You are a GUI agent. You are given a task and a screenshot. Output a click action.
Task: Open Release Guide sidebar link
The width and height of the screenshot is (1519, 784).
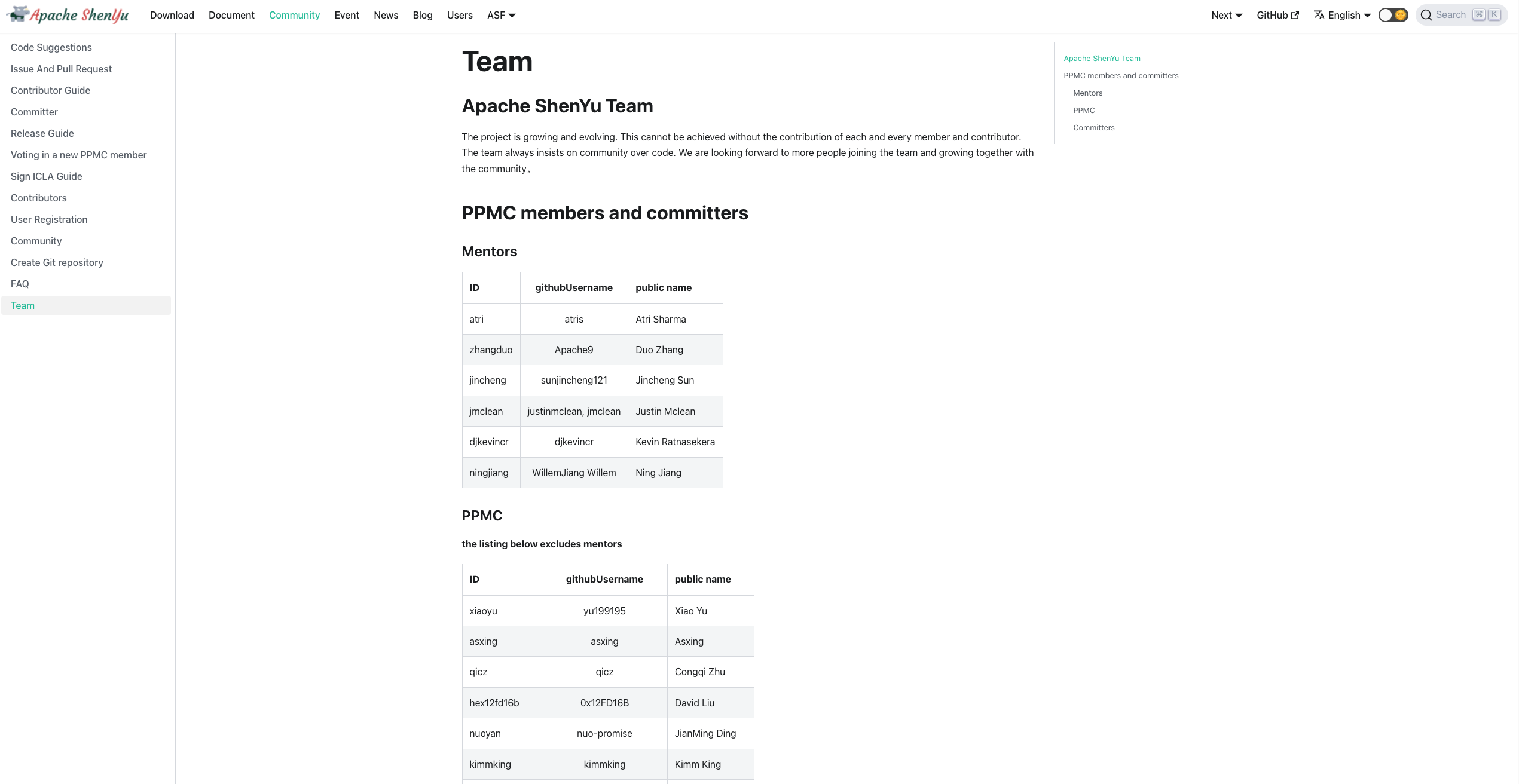pos(42,133)
